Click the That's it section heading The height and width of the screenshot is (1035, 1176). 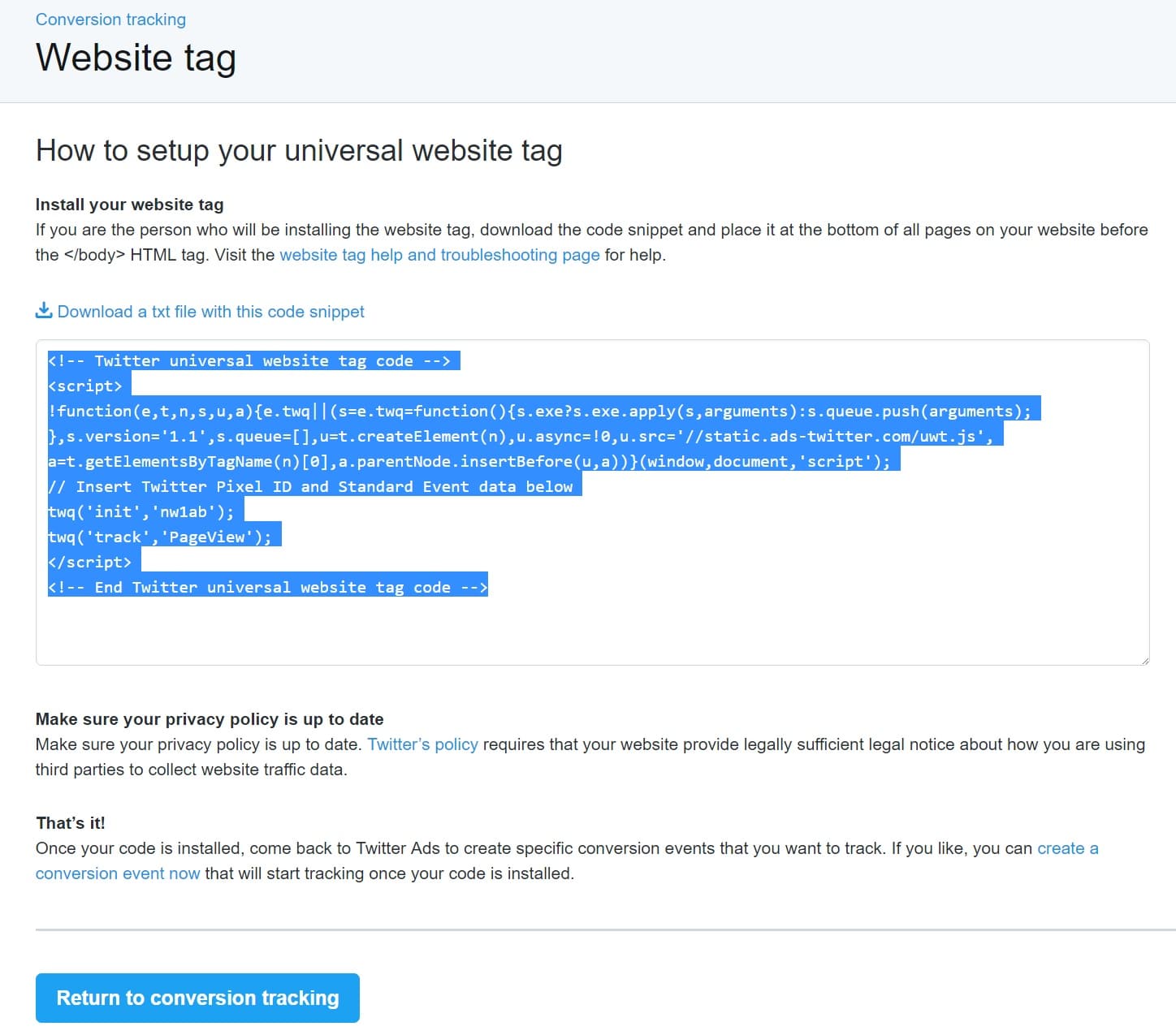(x=69, y=822)
